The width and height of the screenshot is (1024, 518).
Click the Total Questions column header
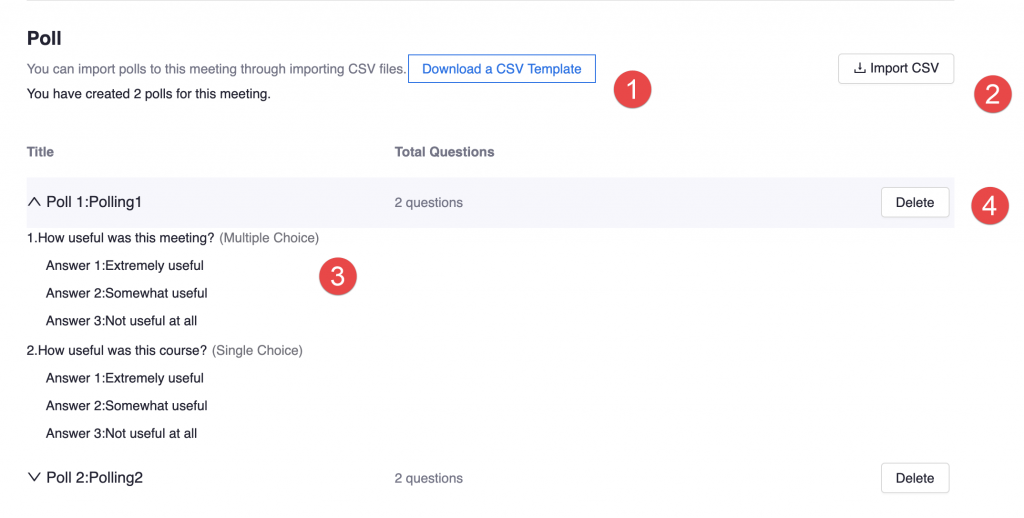(445, 152)
